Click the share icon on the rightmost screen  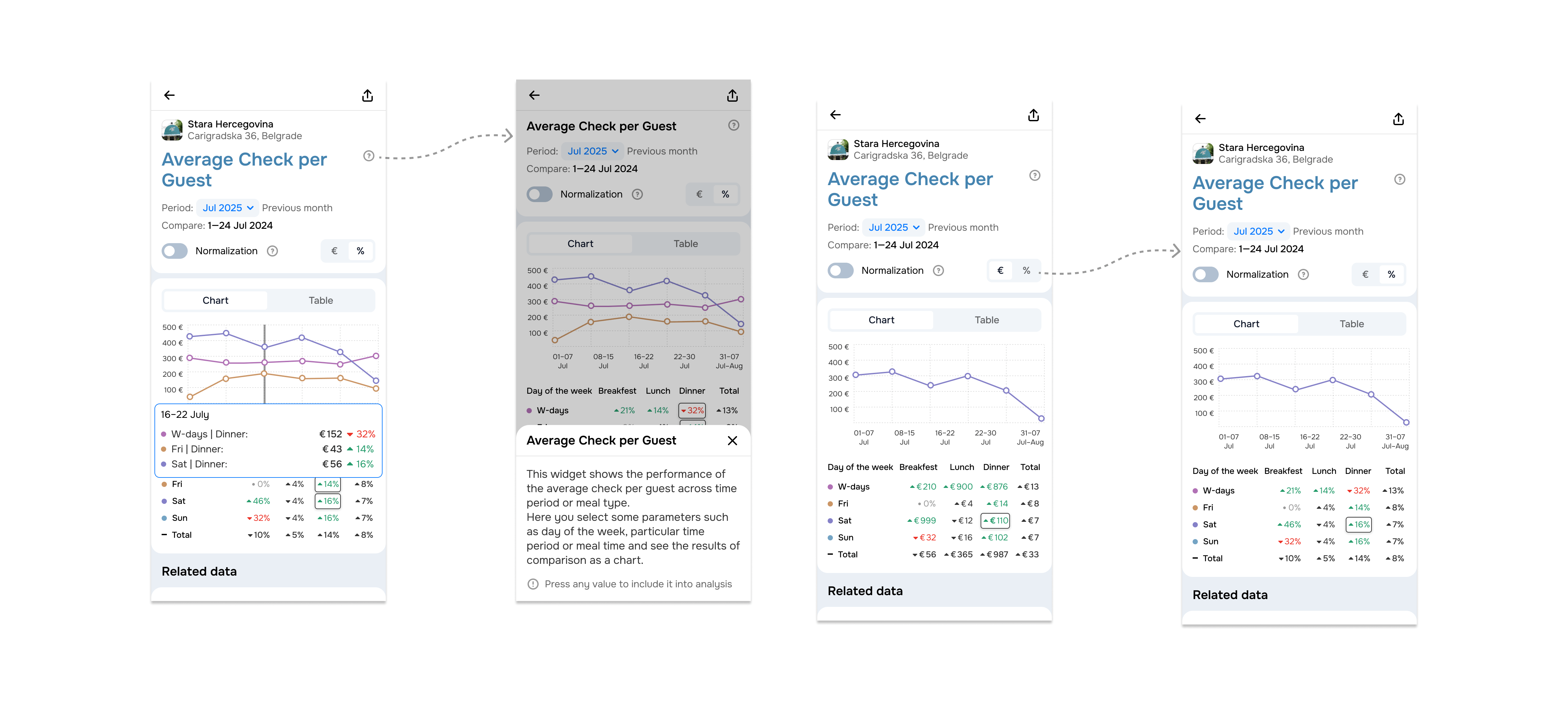1398,119
